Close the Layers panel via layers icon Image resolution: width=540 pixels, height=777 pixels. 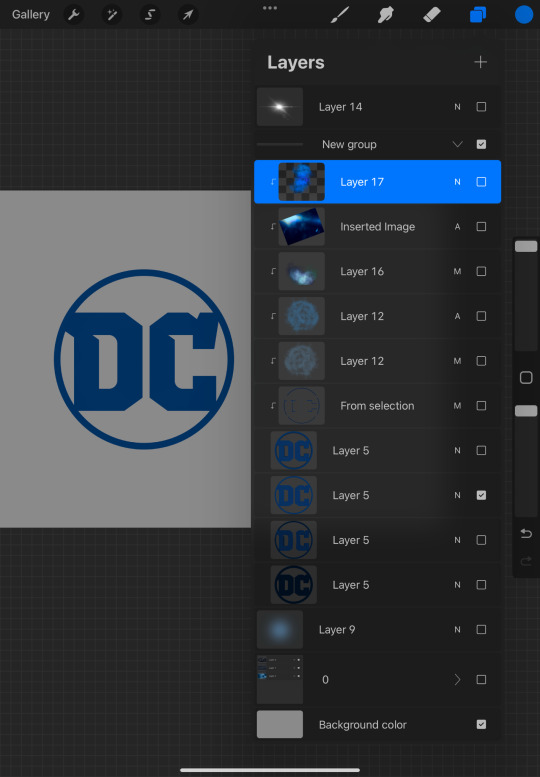point(478,15)
